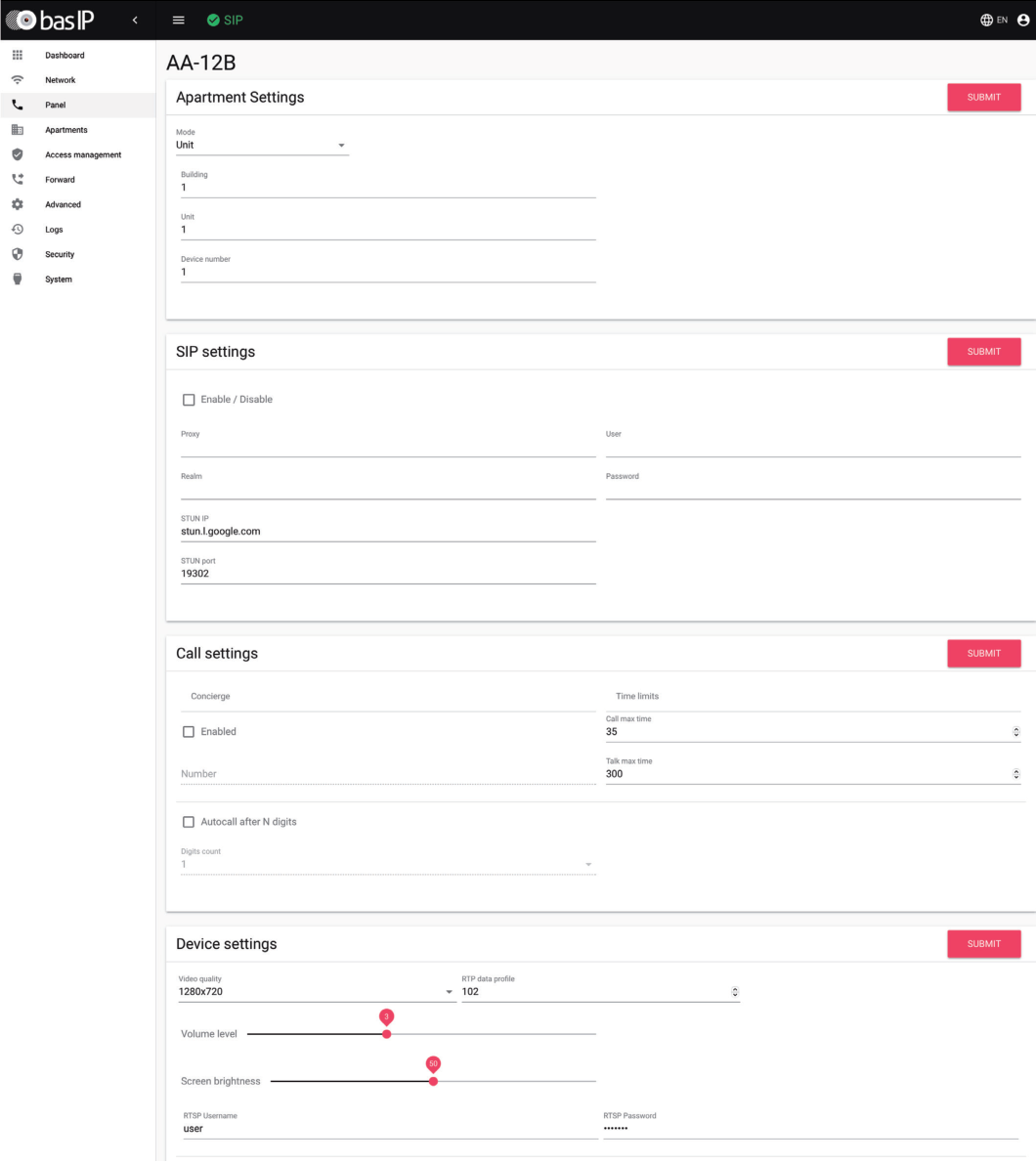Select the Advanced gear icon

[17, 204]
